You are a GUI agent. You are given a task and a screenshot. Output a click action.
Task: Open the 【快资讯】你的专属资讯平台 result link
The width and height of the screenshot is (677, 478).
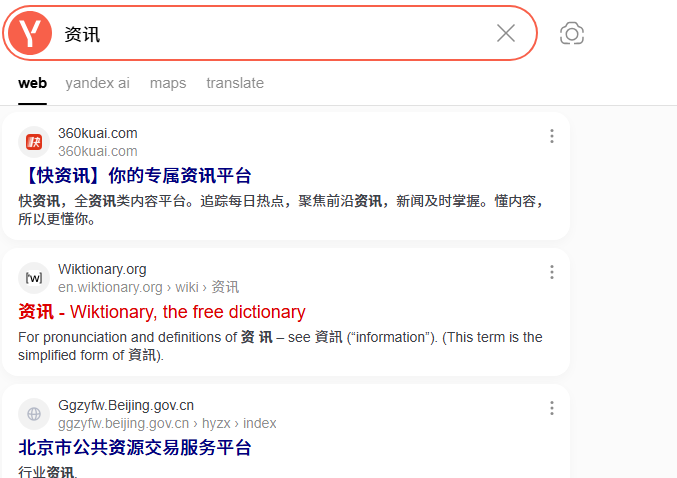135,176
